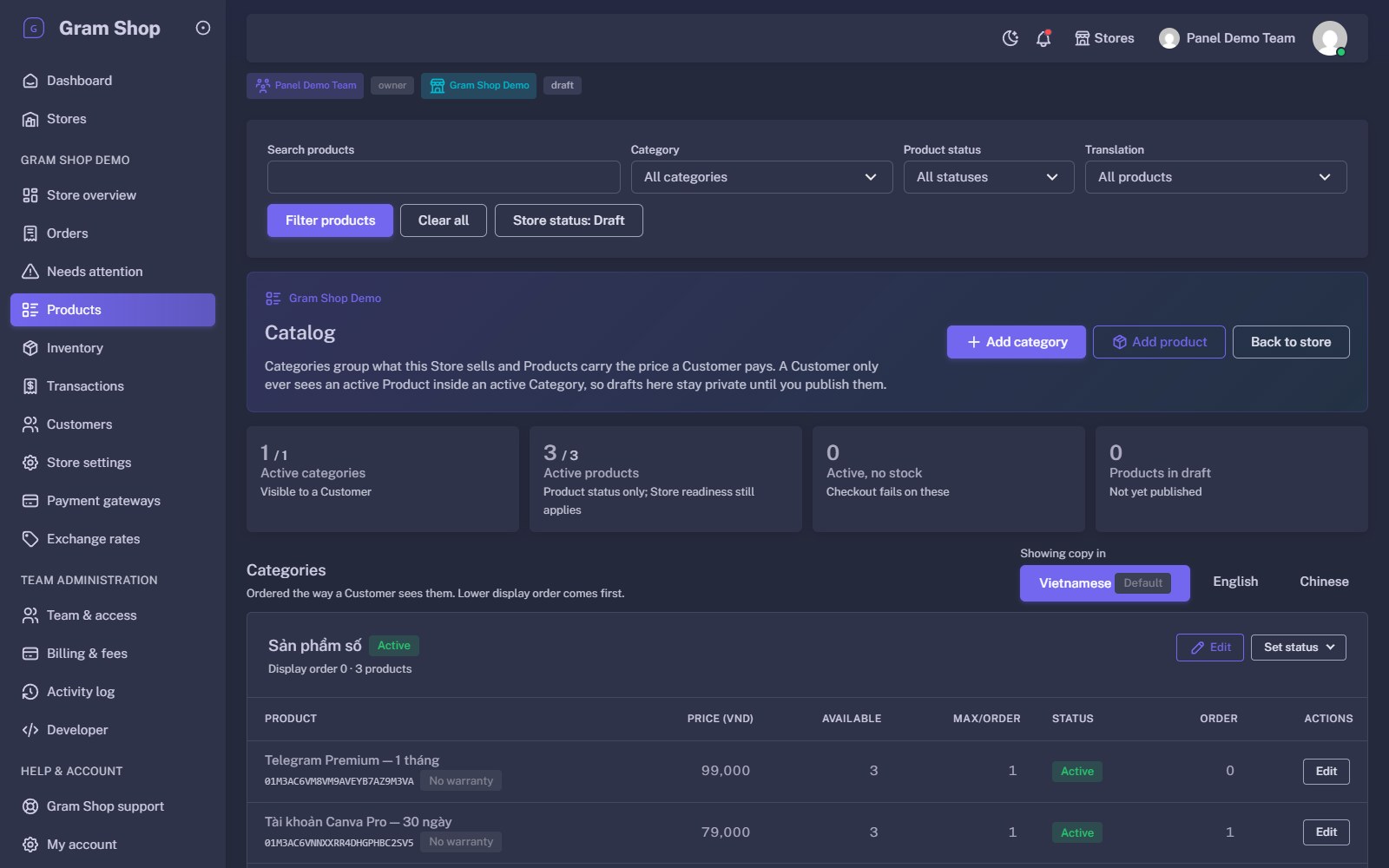Click Back to store button
1389x868 pixels.
coord(1291,342)
